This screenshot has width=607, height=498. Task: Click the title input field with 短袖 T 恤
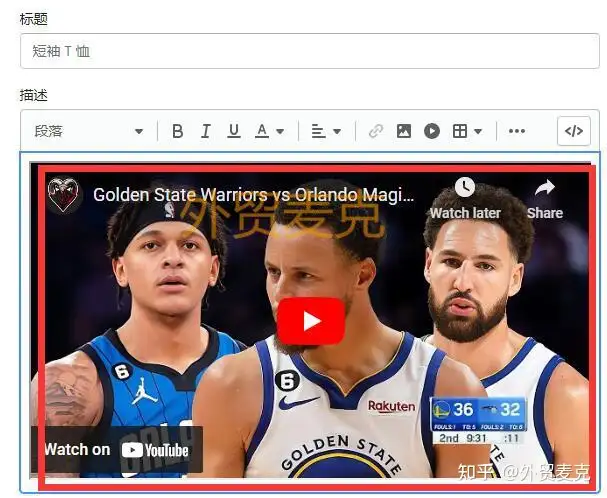point(310,51)
